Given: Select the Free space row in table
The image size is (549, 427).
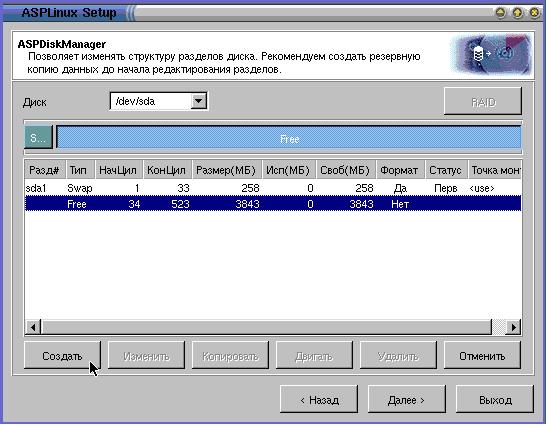Looking at the screenshot, I should coord(273,204).
